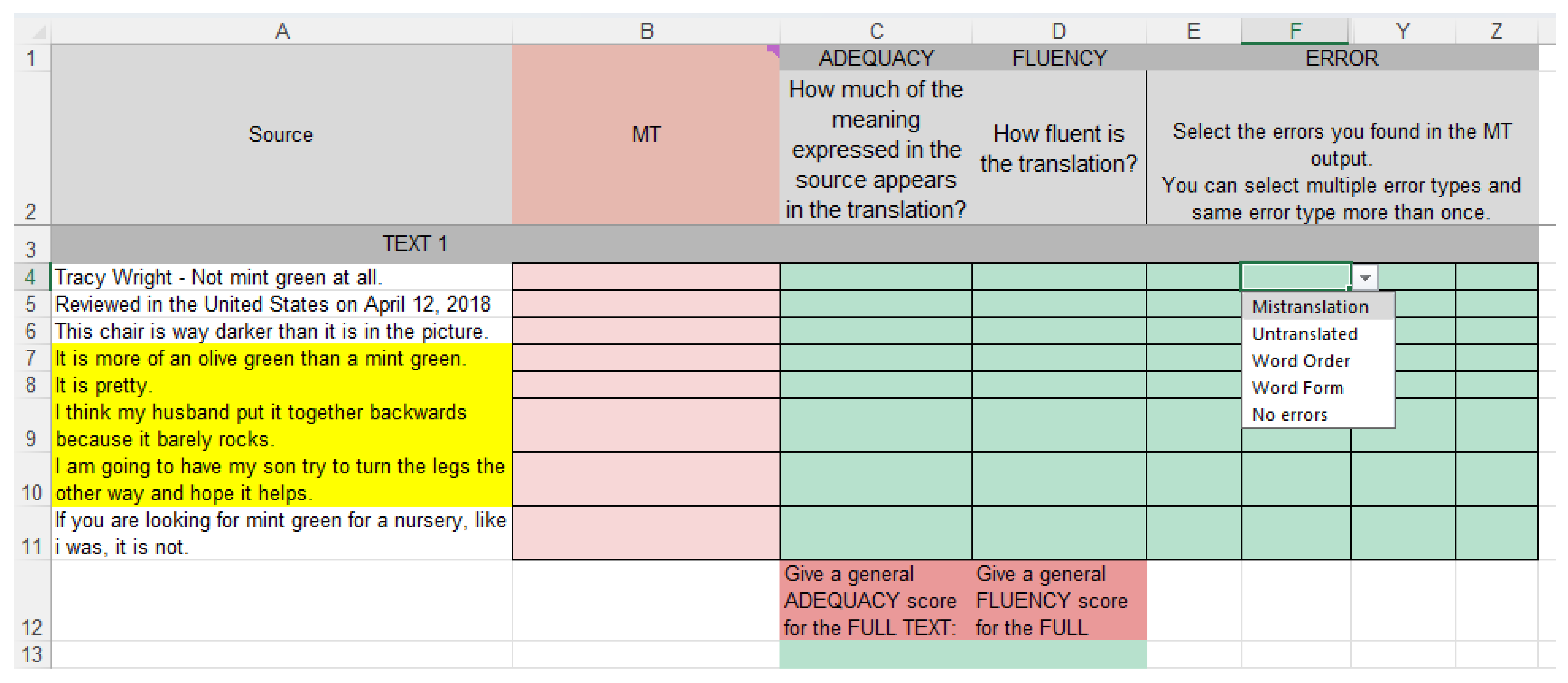Select Mistranslation from the dropdown list
The width and height of the screenshot is (1568, 683).
(x=1310, y=307)
